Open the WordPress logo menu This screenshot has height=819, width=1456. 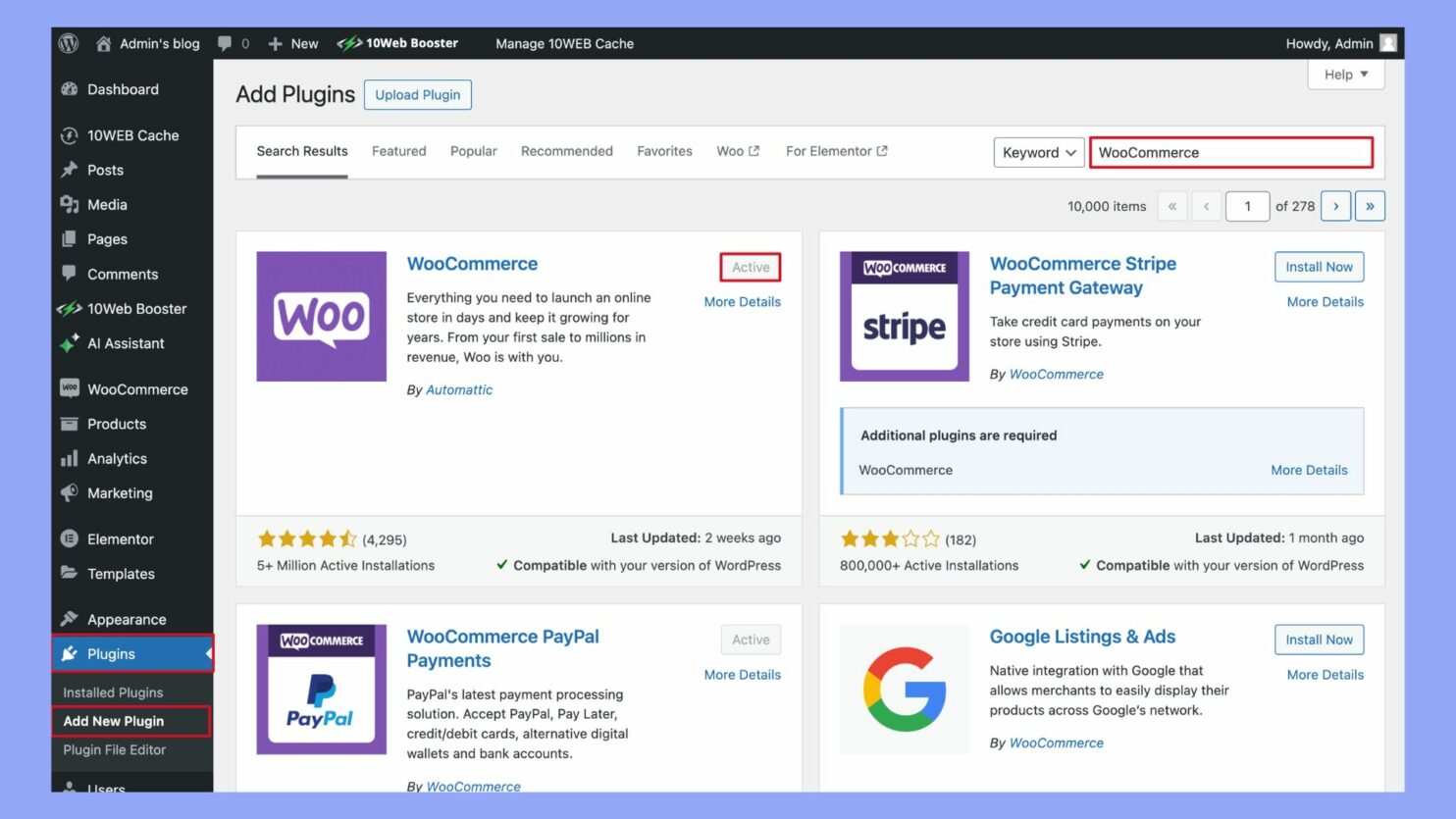point(68,43)
